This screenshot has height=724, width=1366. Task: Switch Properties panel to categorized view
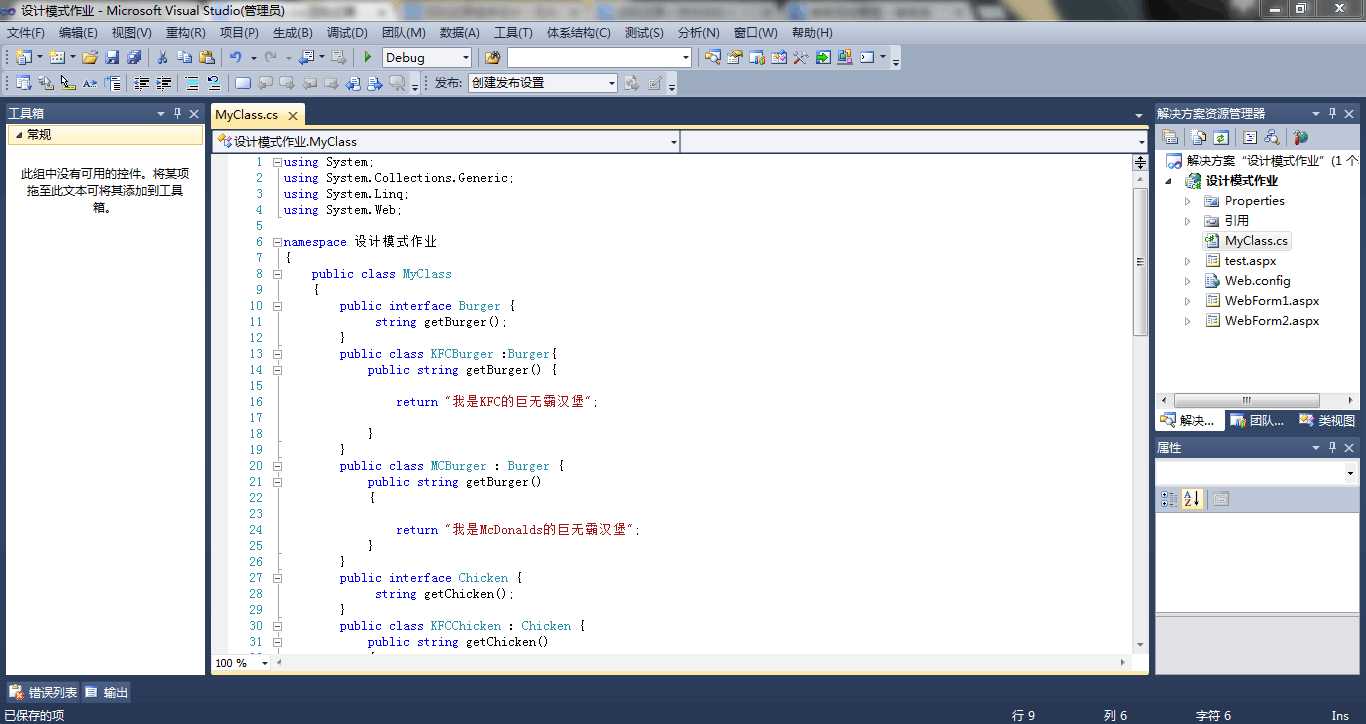click(x=1168, y=499)
